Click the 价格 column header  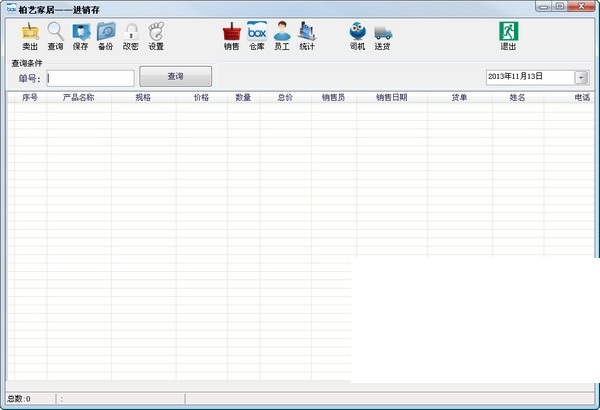pyautogui.click(x=202, y=98)
